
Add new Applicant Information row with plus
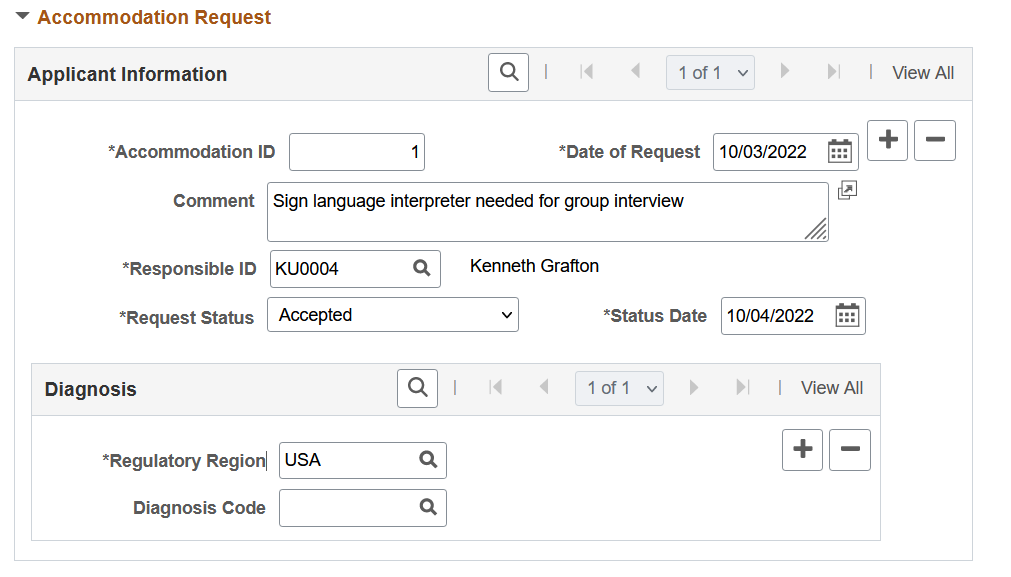click(887, 141)
